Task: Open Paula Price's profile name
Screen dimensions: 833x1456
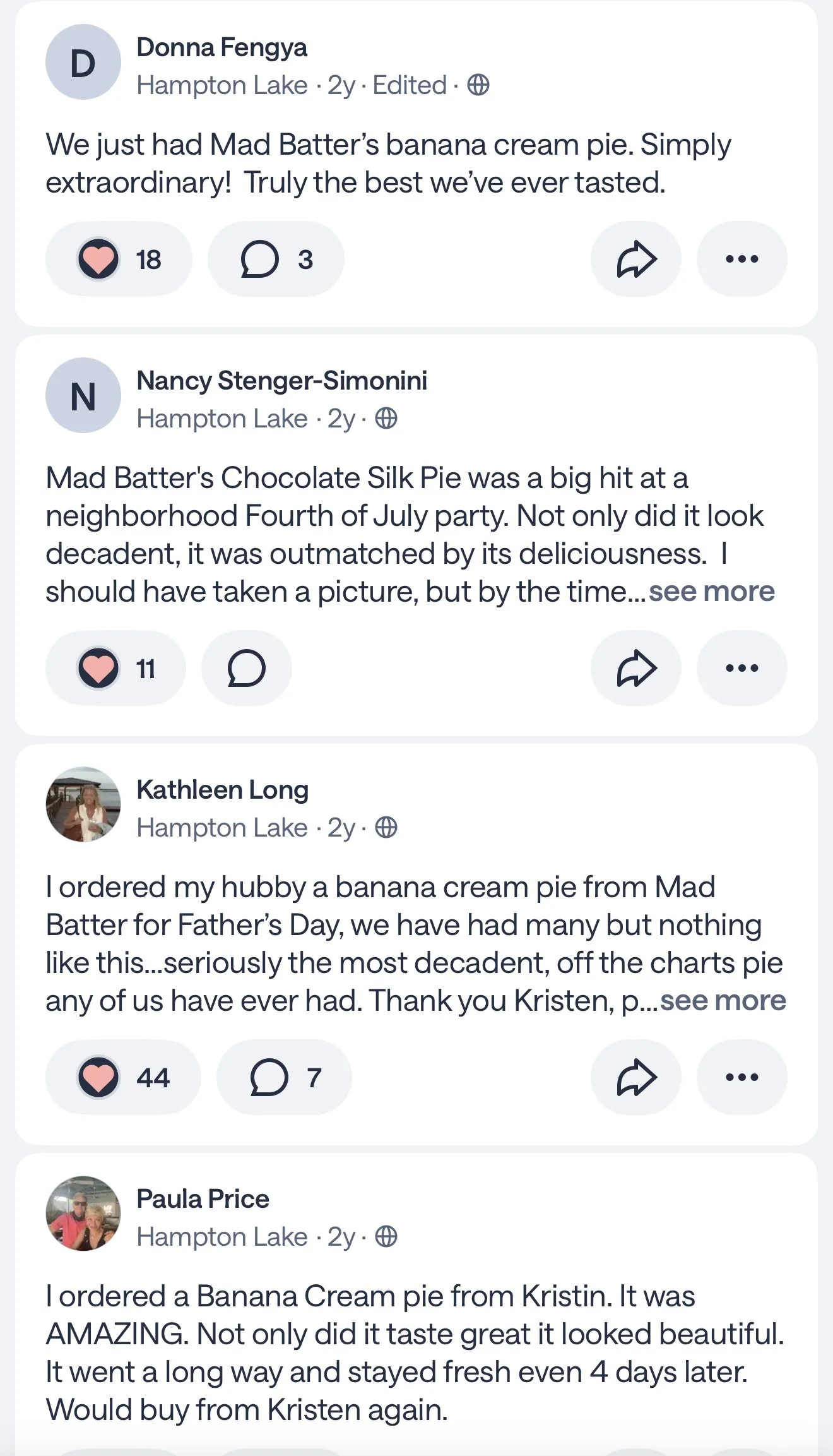Action: point(203,1199)
